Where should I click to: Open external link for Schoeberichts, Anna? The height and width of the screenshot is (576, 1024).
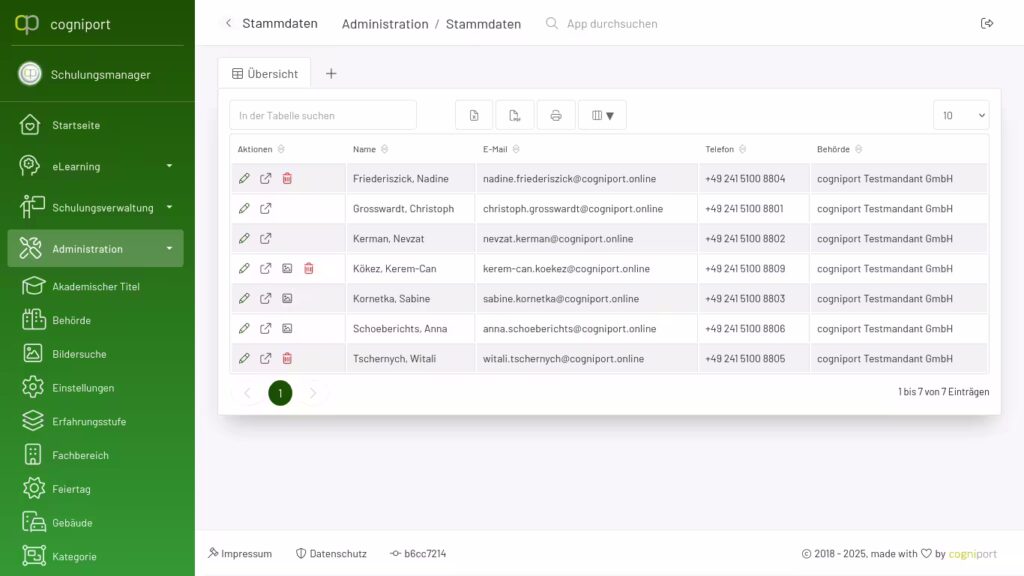tap(266, 329)
